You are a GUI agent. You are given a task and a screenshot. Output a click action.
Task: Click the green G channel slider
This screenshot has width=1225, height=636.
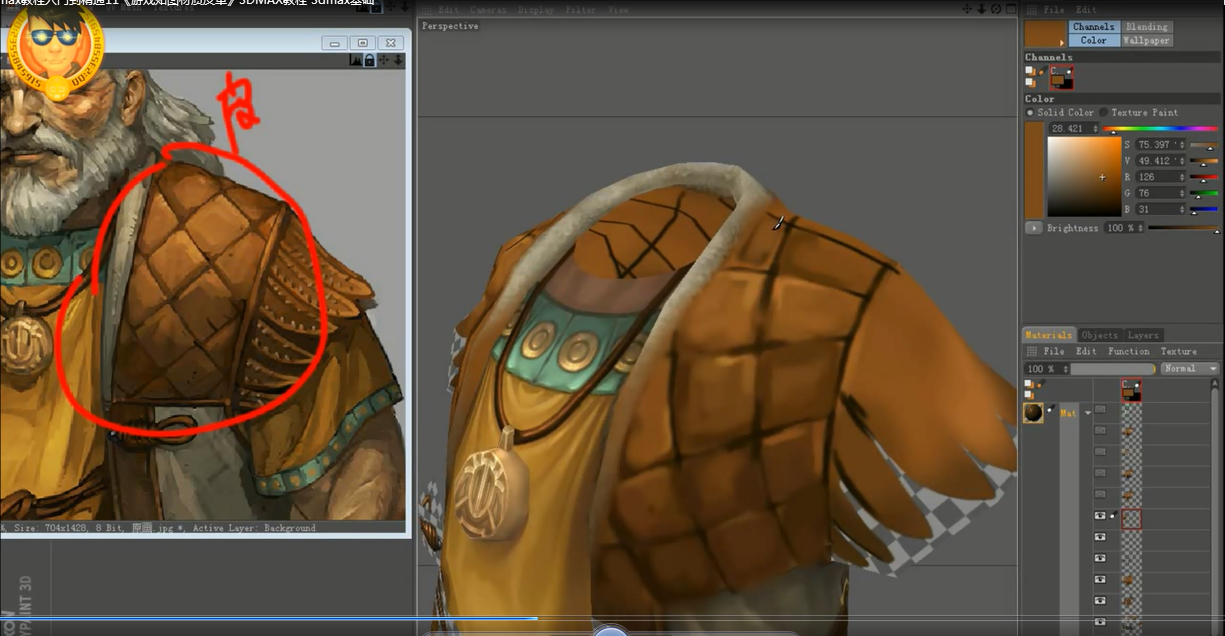1204,193
